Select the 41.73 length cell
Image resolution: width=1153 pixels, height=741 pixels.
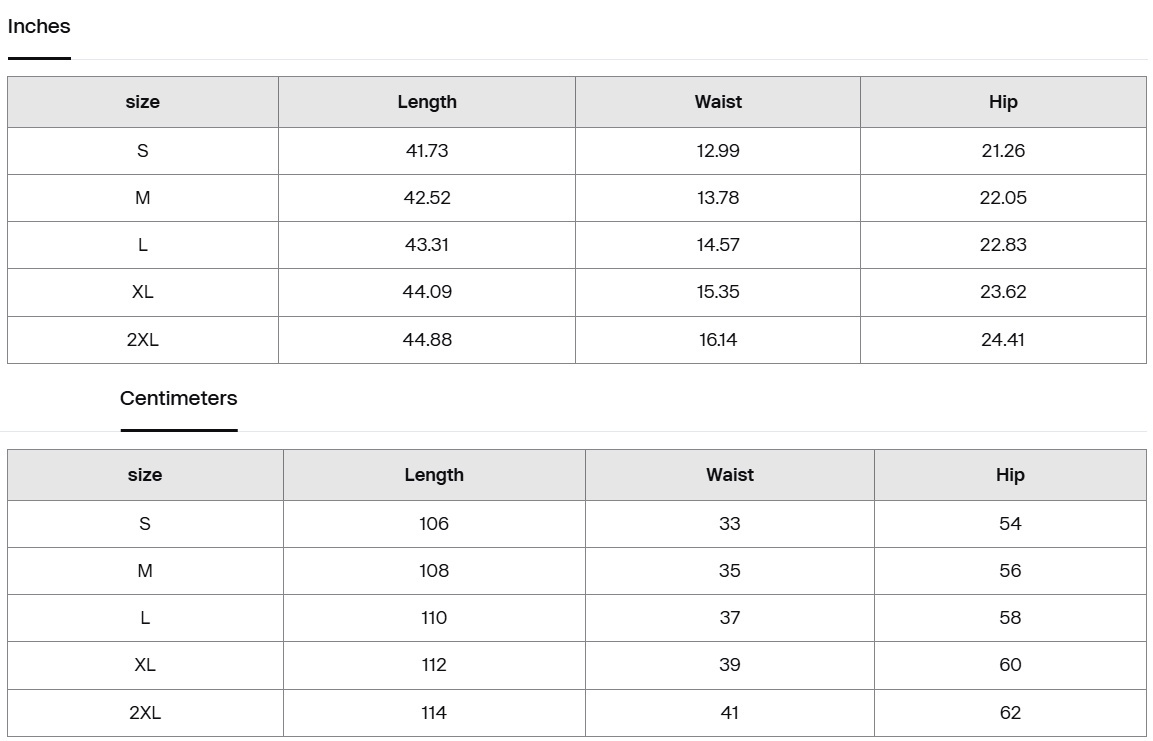pyautogui.click(x=427, y=151)
